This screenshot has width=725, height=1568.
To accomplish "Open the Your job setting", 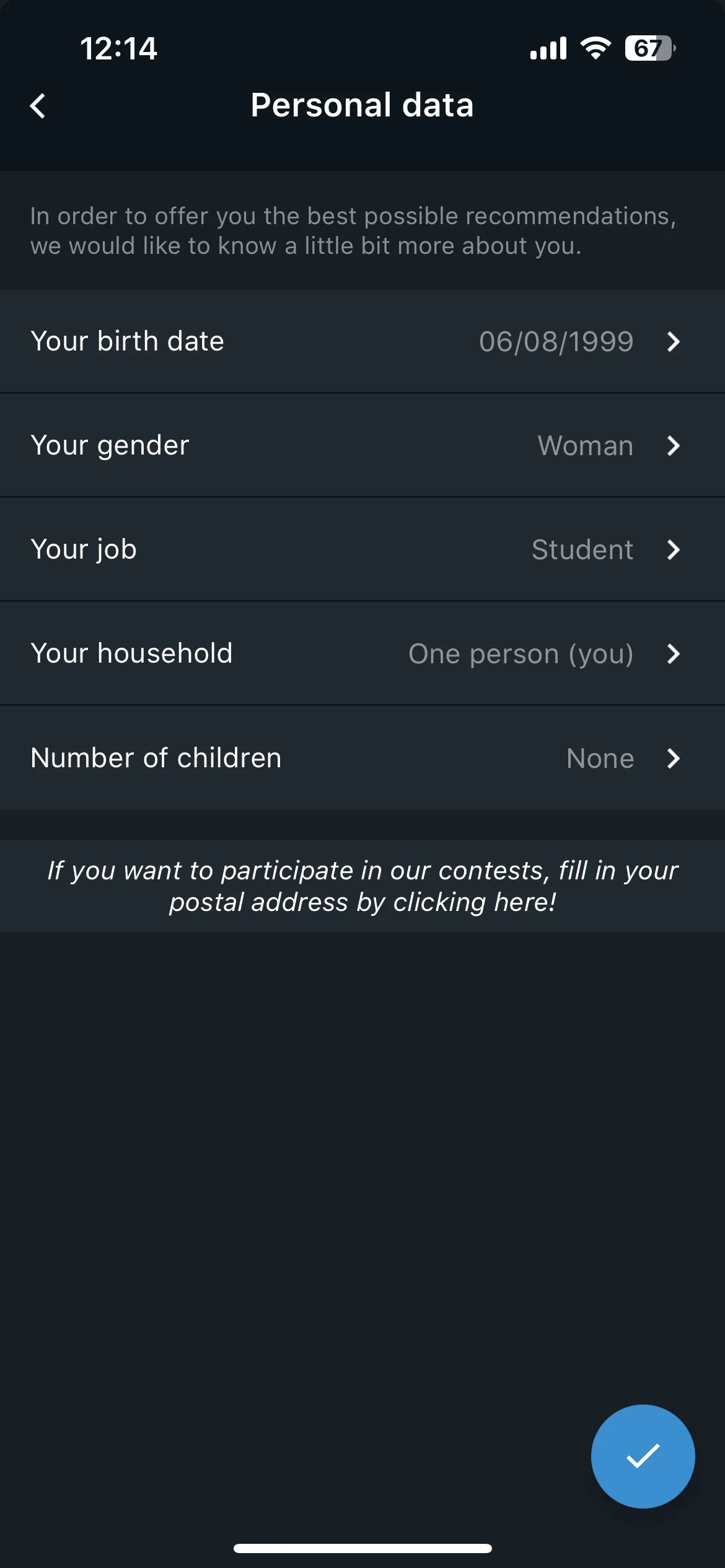I will (x=362, y=549).
